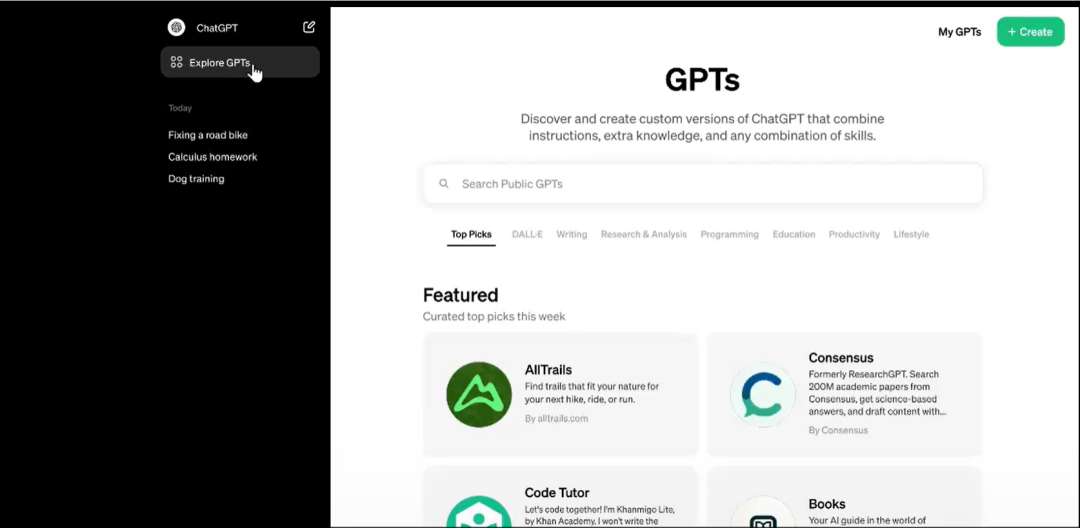Click the green Create button
Screen dimensions: 1080x528
click(1030, 32)
